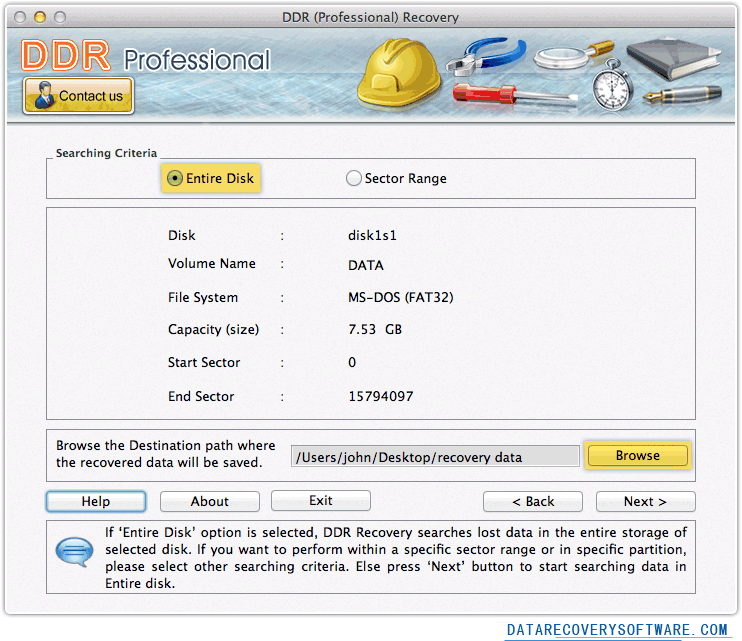Click the magnifying glass icon
Image resolution: width=742 pixels, height=641 pixels.
[573, 56]
